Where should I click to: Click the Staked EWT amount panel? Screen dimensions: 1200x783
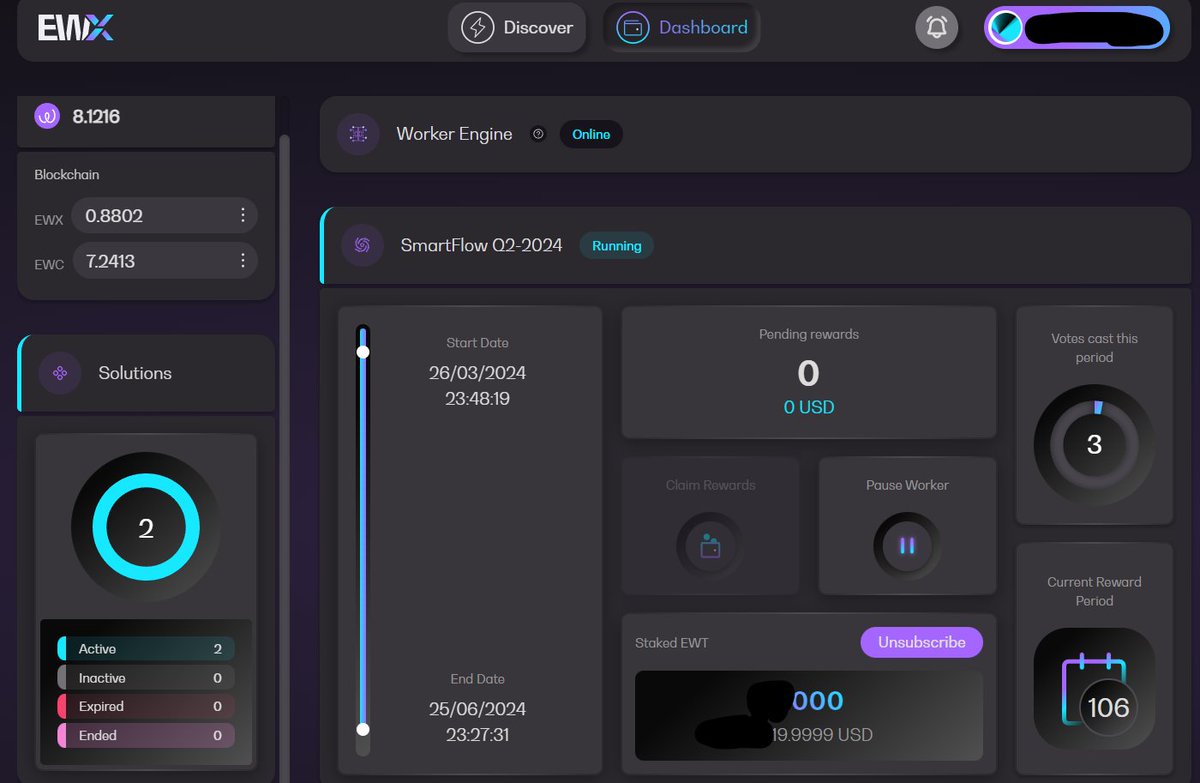[809, 716]
